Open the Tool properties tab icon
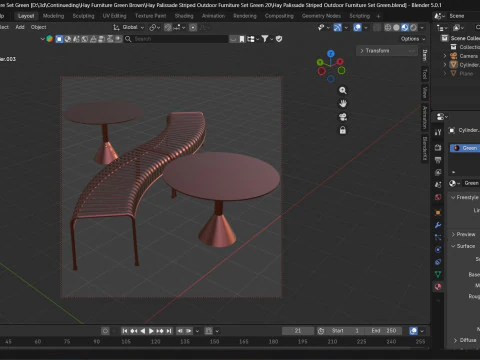 click(438, 132)
